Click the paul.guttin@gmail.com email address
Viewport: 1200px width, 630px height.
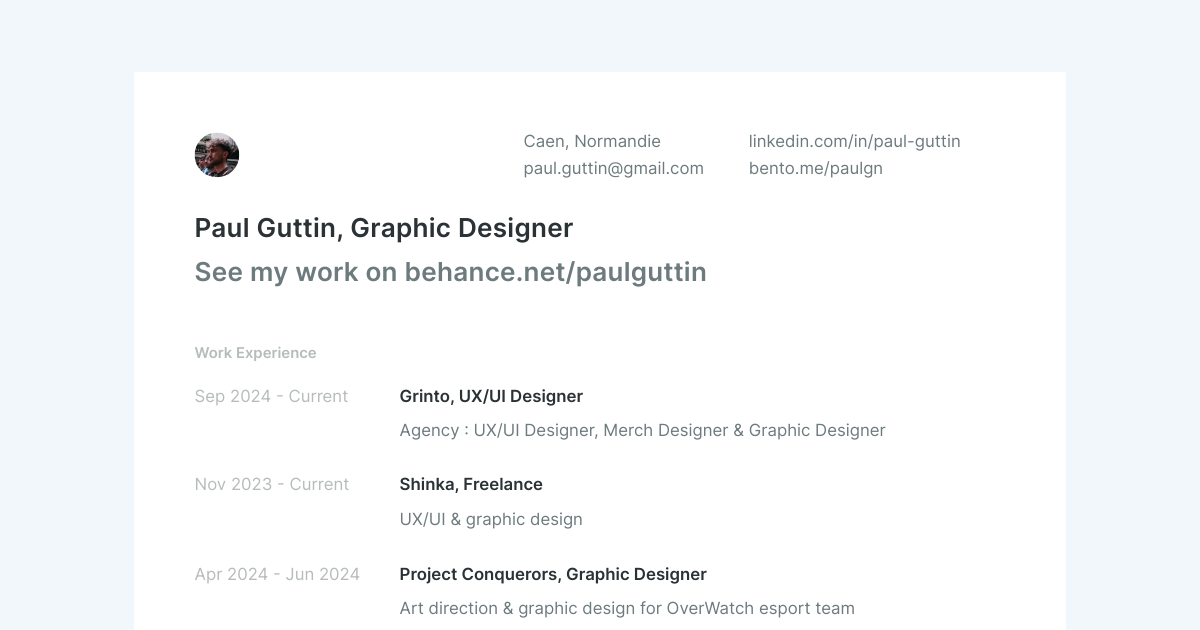coord(613,168)
